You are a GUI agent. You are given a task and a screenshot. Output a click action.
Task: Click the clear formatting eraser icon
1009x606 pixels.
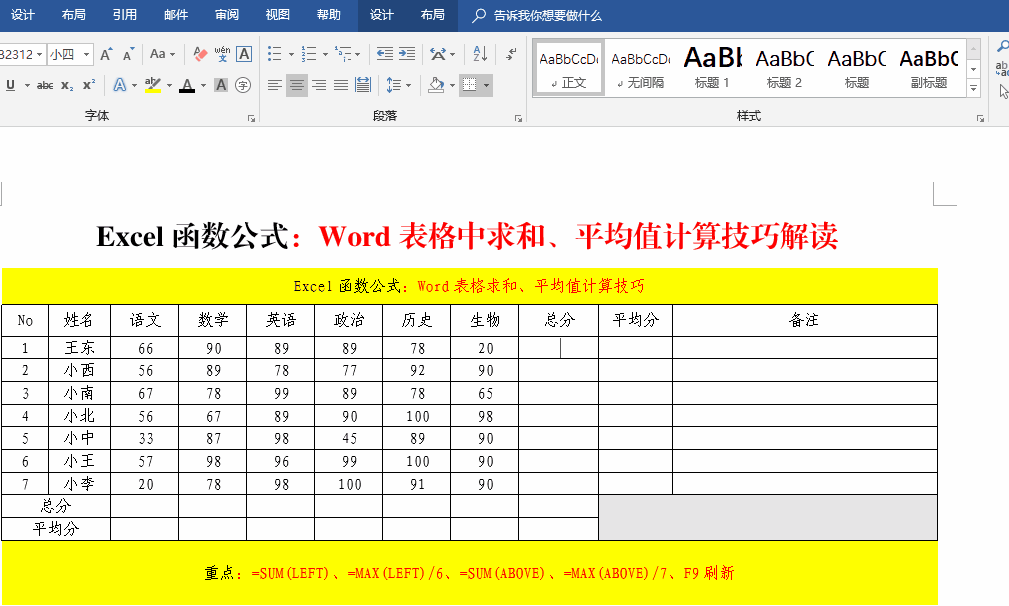click(x=199, y=54)
